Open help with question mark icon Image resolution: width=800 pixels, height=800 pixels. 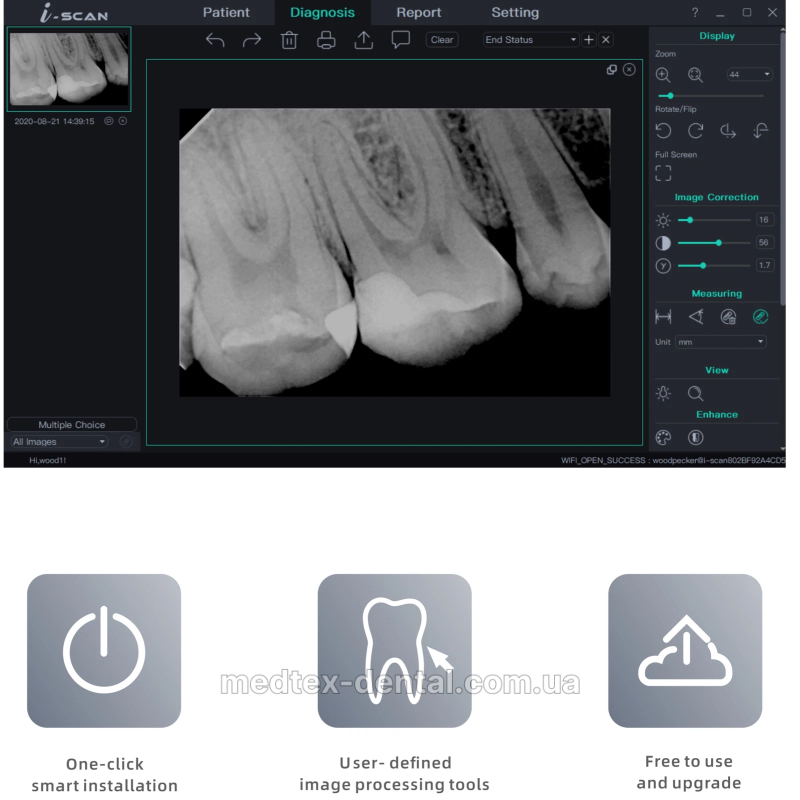pyautogui.click(x=695, y=13)
